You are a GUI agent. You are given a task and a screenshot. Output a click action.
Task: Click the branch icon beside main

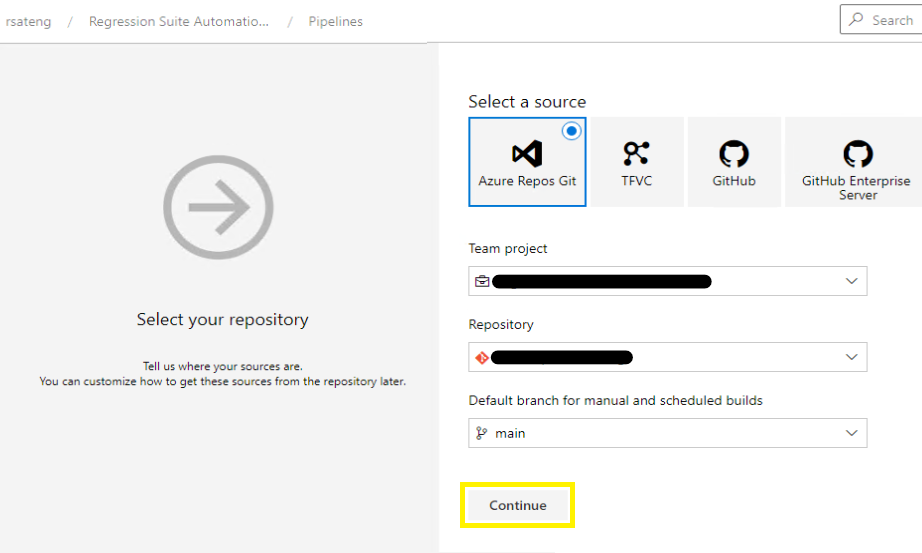(482, 433)
